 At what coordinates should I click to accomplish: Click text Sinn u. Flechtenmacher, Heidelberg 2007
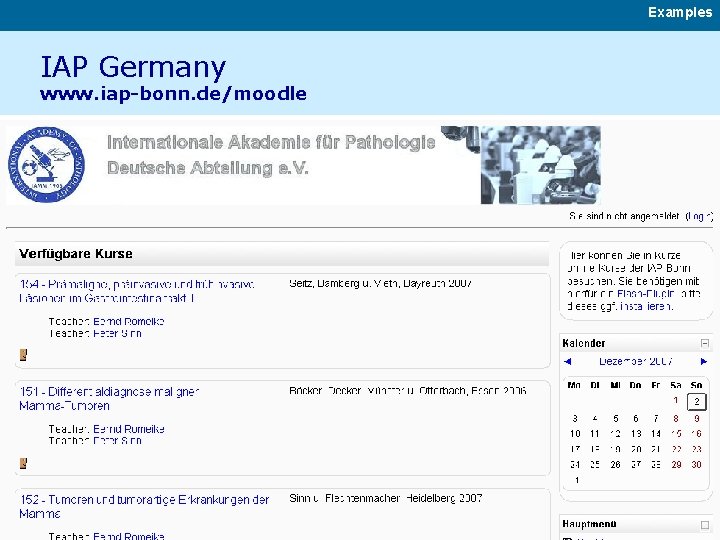tap(386, 498)
